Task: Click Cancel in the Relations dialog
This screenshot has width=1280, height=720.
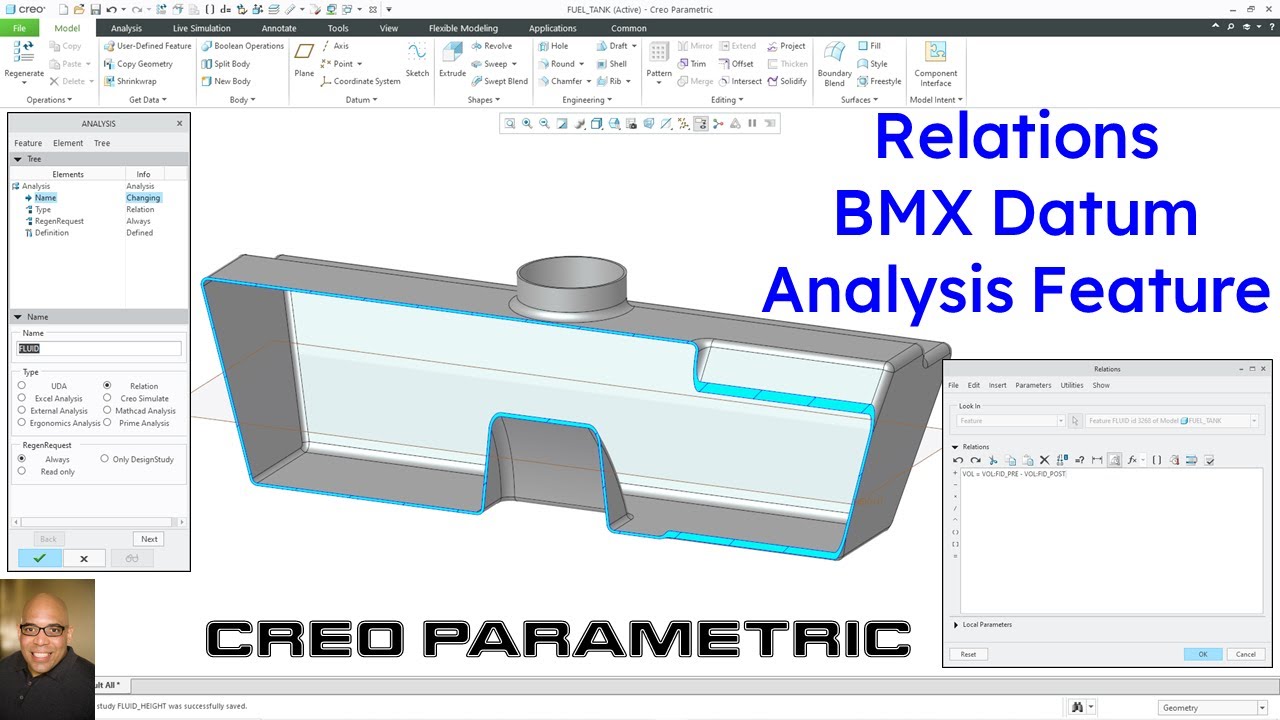Action: pyautogui.click(x=1245, y=654)
